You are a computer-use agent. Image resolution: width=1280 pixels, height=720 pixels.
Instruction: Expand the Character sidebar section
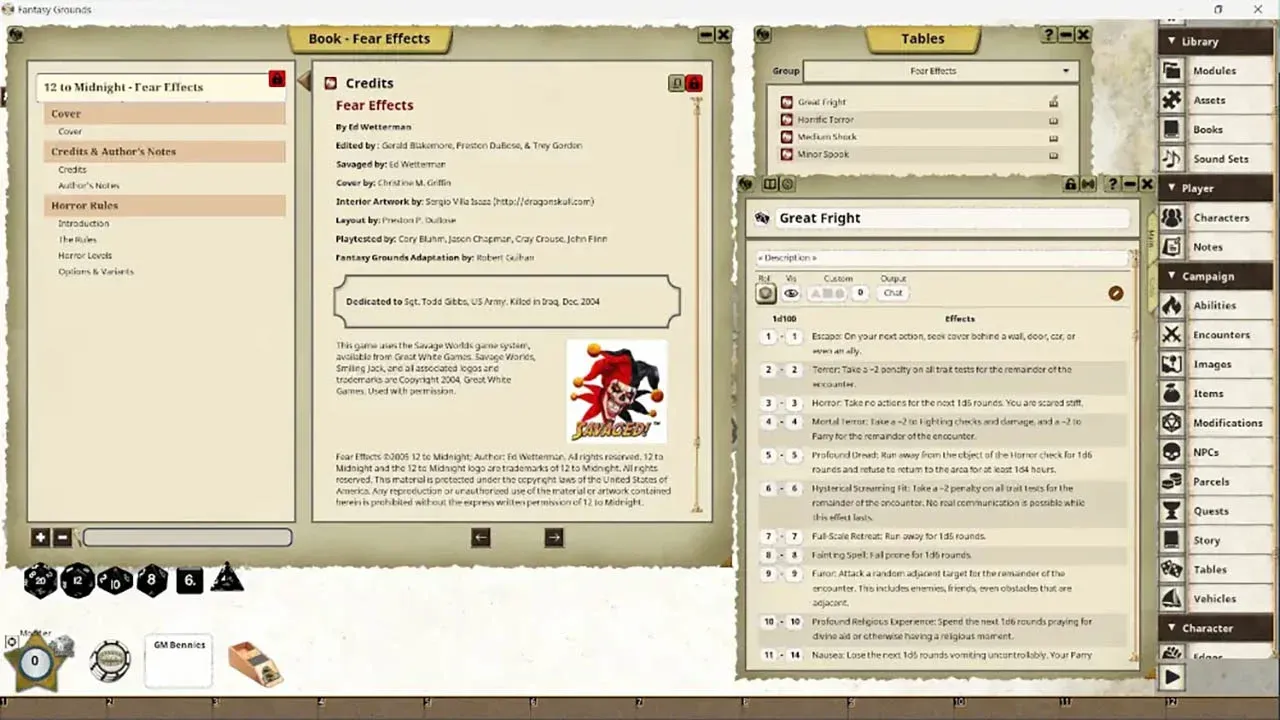[1215, 628]
